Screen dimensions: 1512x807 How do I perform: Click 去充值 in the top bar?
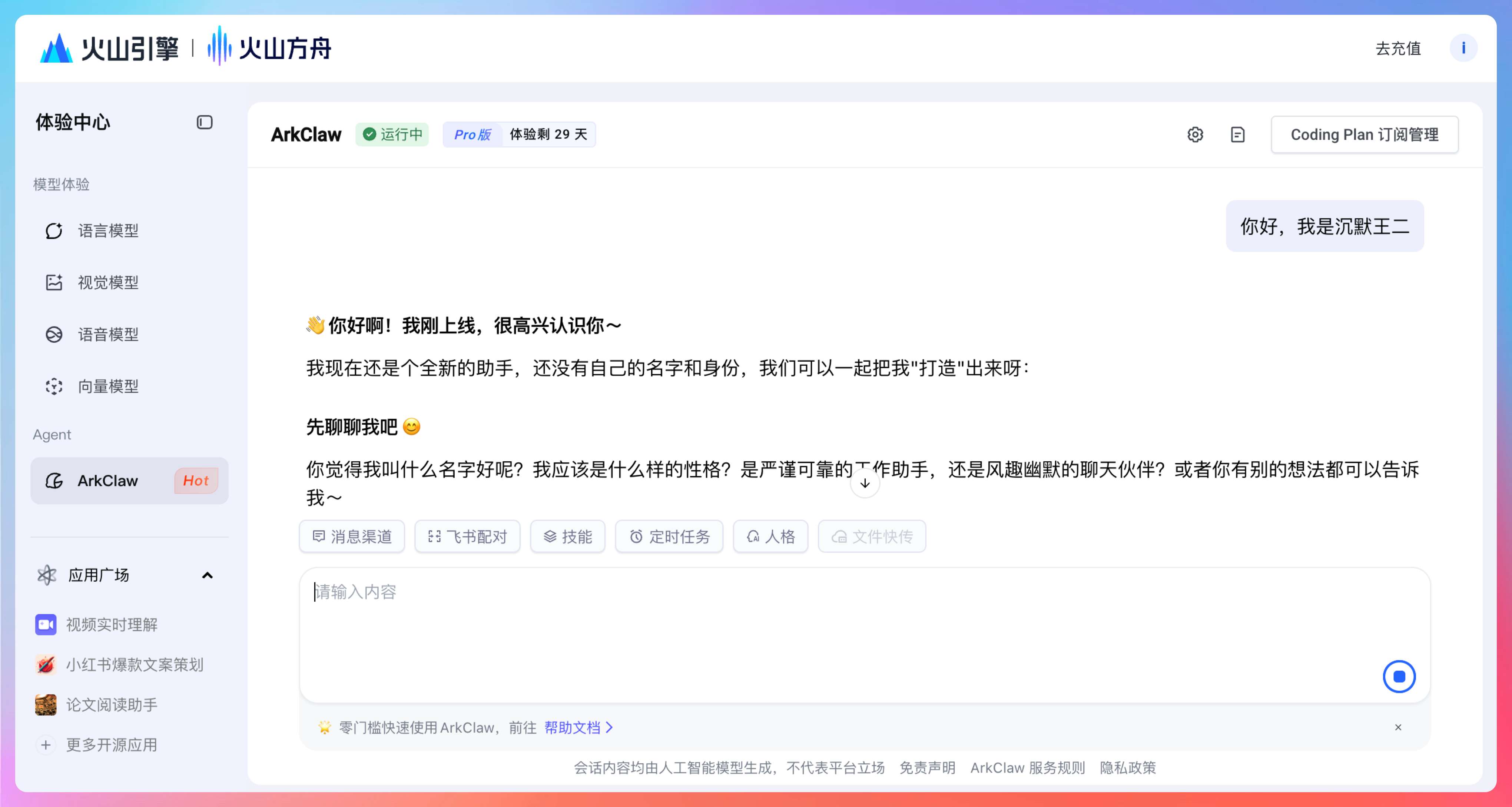1398,48
